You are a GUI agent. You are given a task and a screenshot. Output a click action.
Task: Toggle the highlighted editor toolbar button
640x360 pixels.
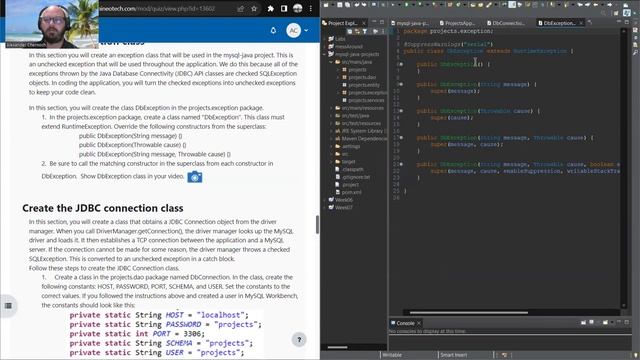coord(512,4)
